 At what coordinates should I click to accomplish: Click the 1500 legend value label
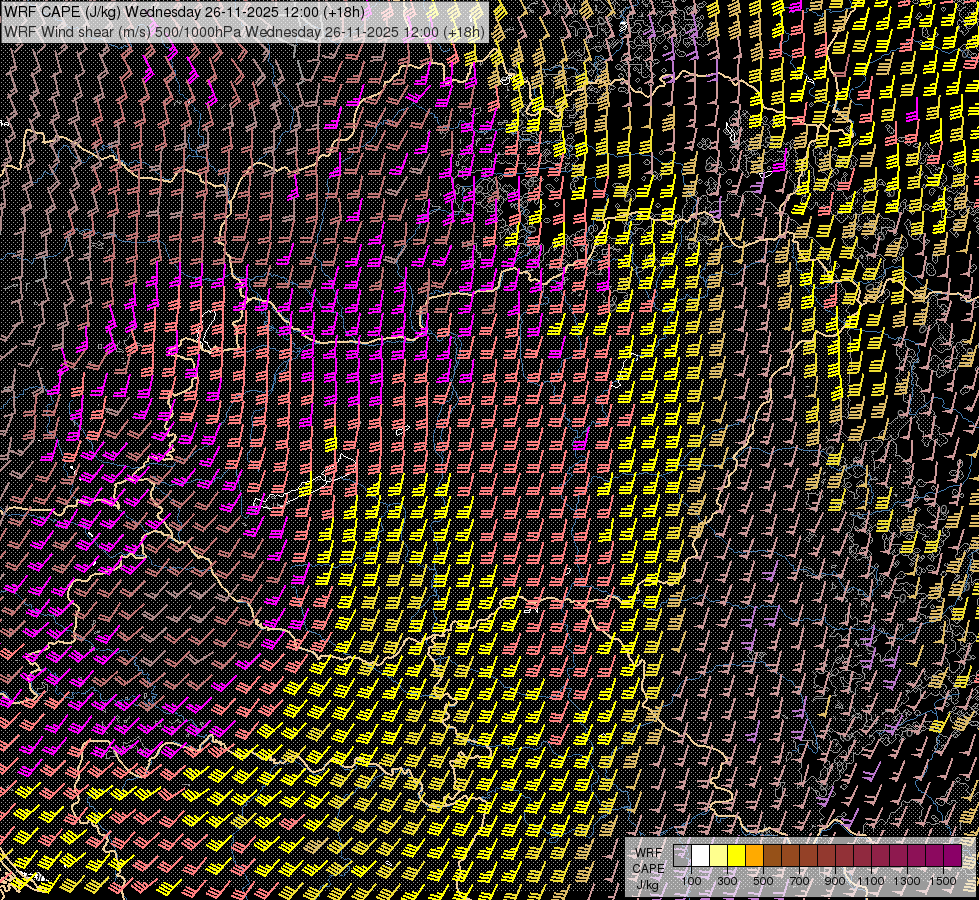(x=943, y=881)
